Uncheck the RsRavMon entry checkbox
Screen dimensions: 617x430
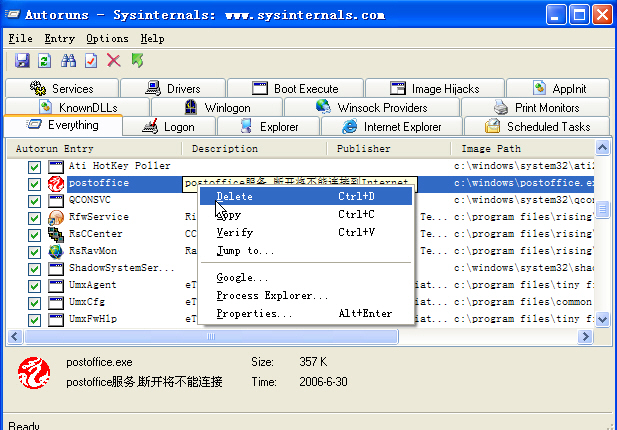(34, 251)
